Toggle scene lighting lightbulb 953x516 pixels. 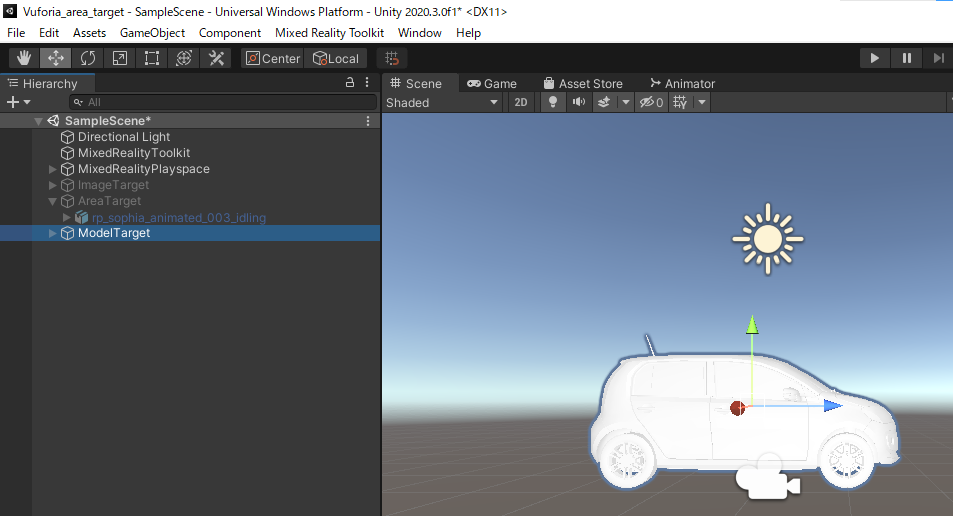point(551,102)
